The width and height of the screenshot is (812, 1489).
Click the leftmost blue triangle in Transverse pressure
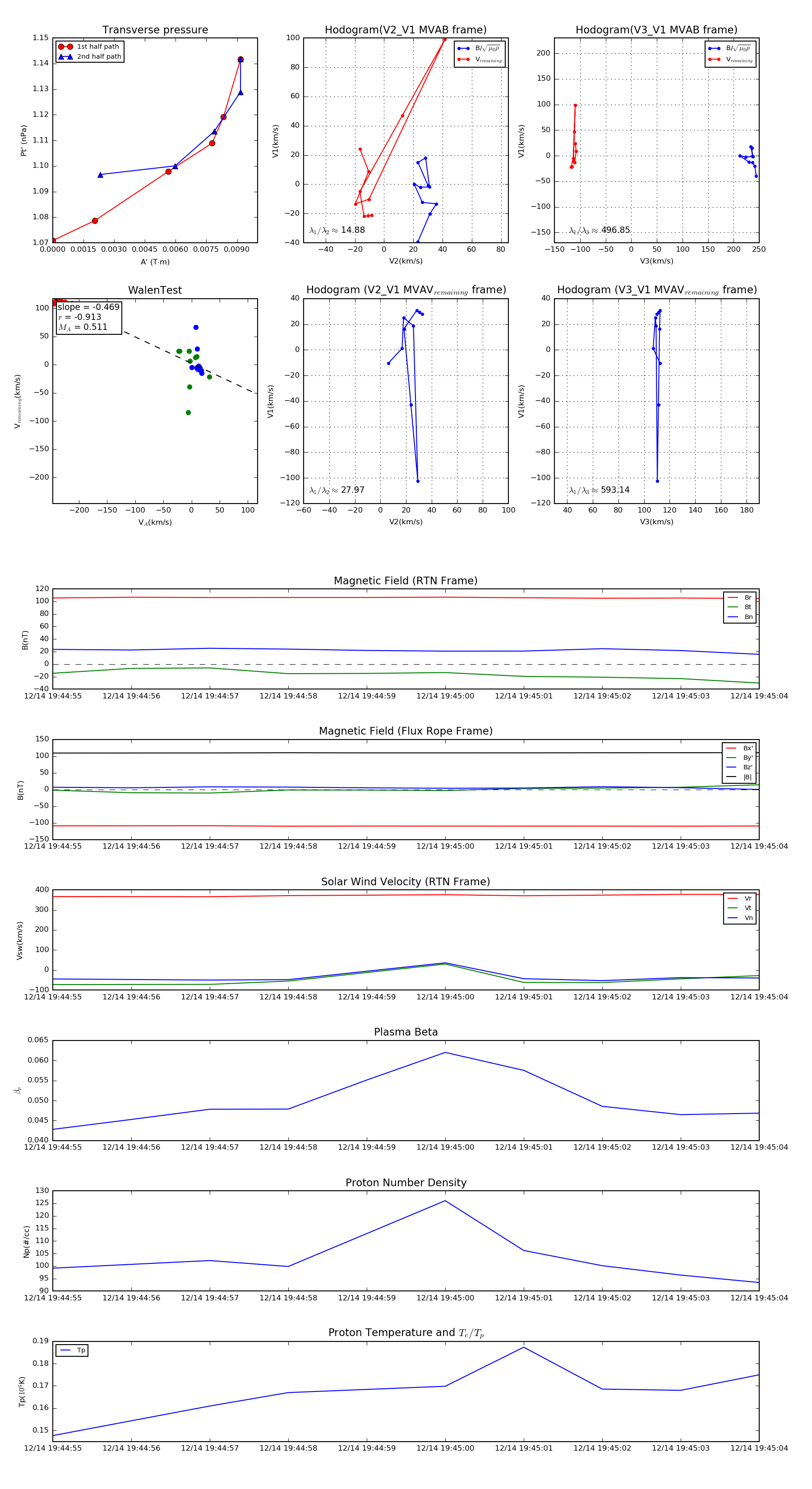[100, 175]
